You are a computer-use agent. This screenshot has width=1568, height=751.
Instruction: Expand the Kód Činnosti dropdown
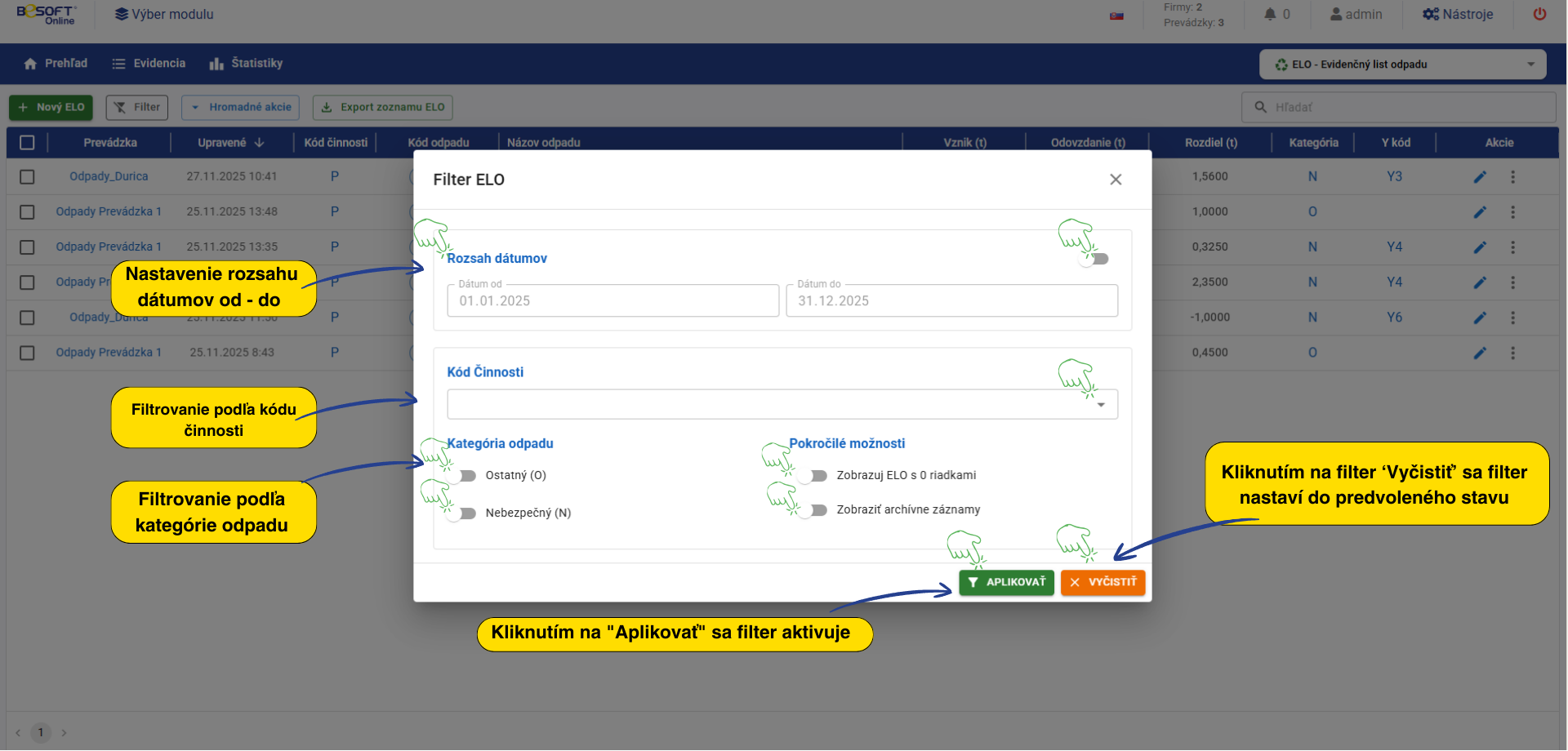[1101, 405]
